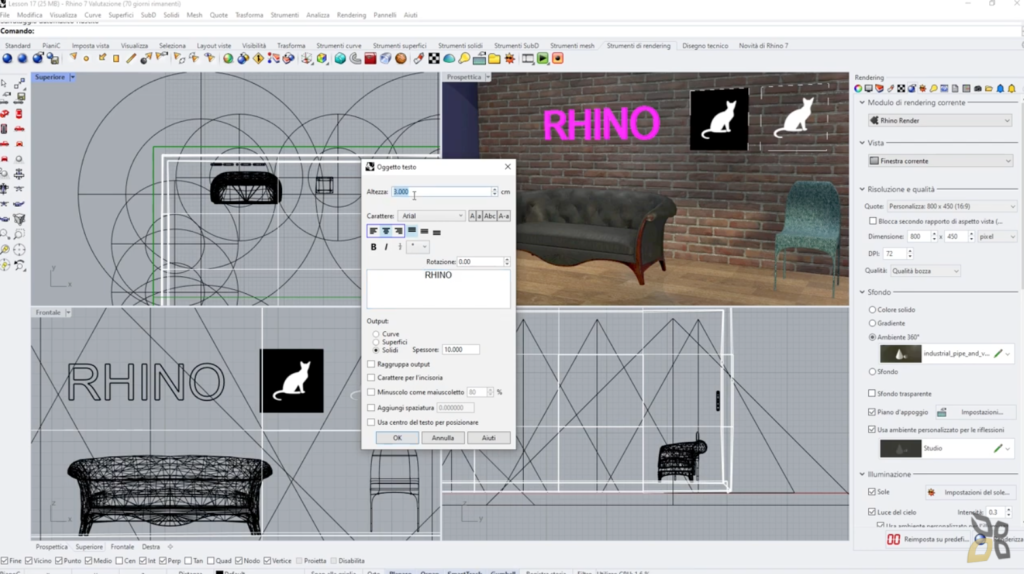This screenshot has height=574, width=1024.
Task: Click the green play render icon
Action: (543, 59)
